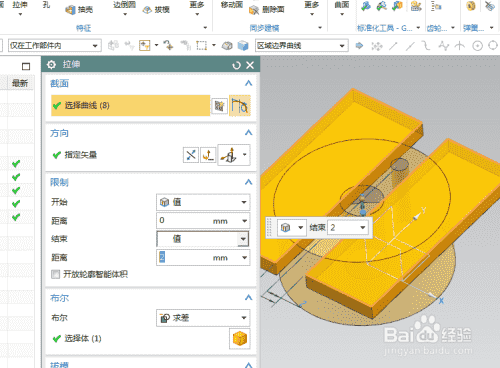The image size is (500, 368).
Task: Open the start distance mm dropdown arrow
Action: click(x=245, y=221)
